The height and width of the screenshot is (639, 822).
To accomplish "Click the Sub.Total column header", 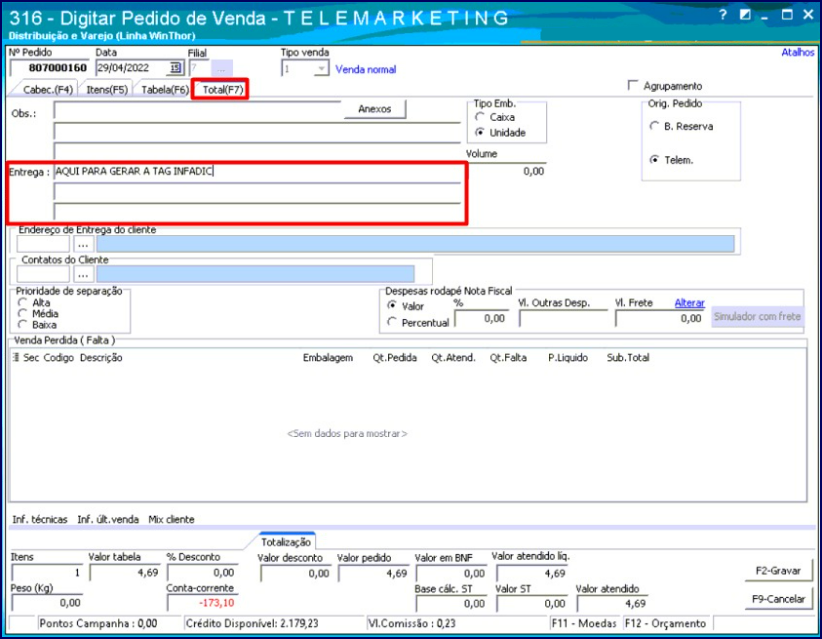I will 628,358.
